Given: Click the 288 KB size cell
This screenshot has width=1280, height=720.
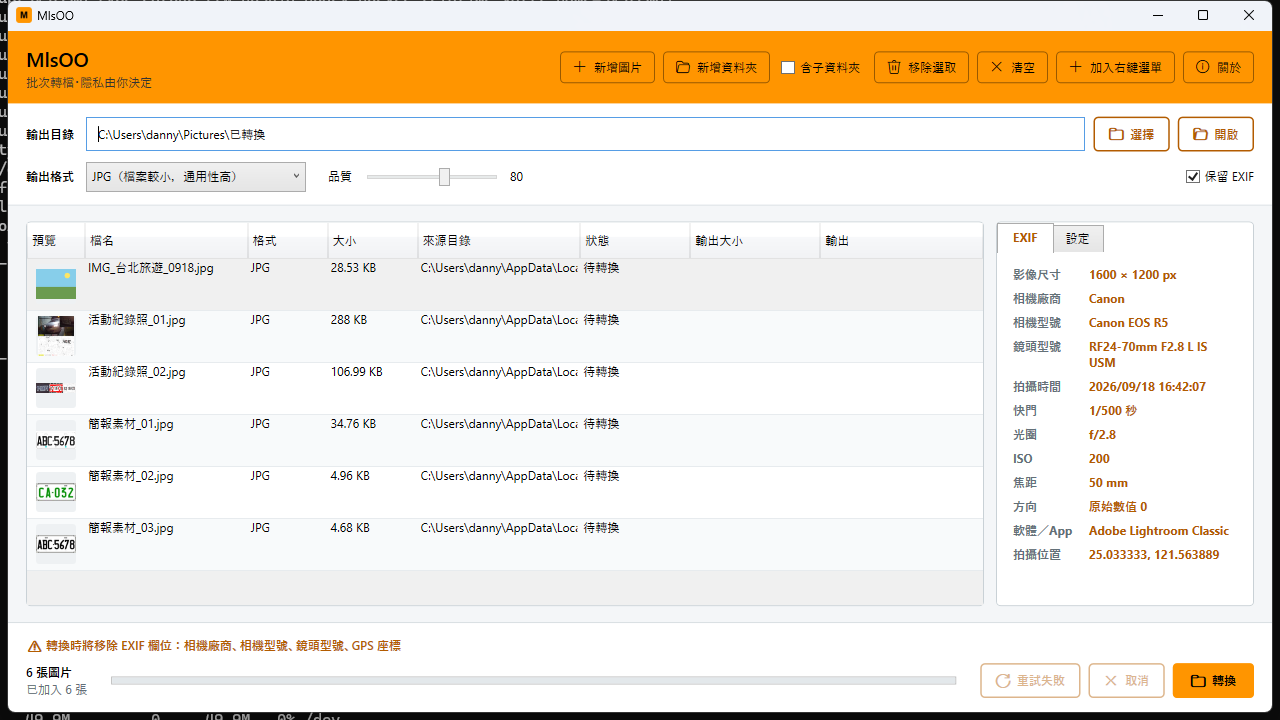Looking at the screenshot, I should click(x=349, y=320).
